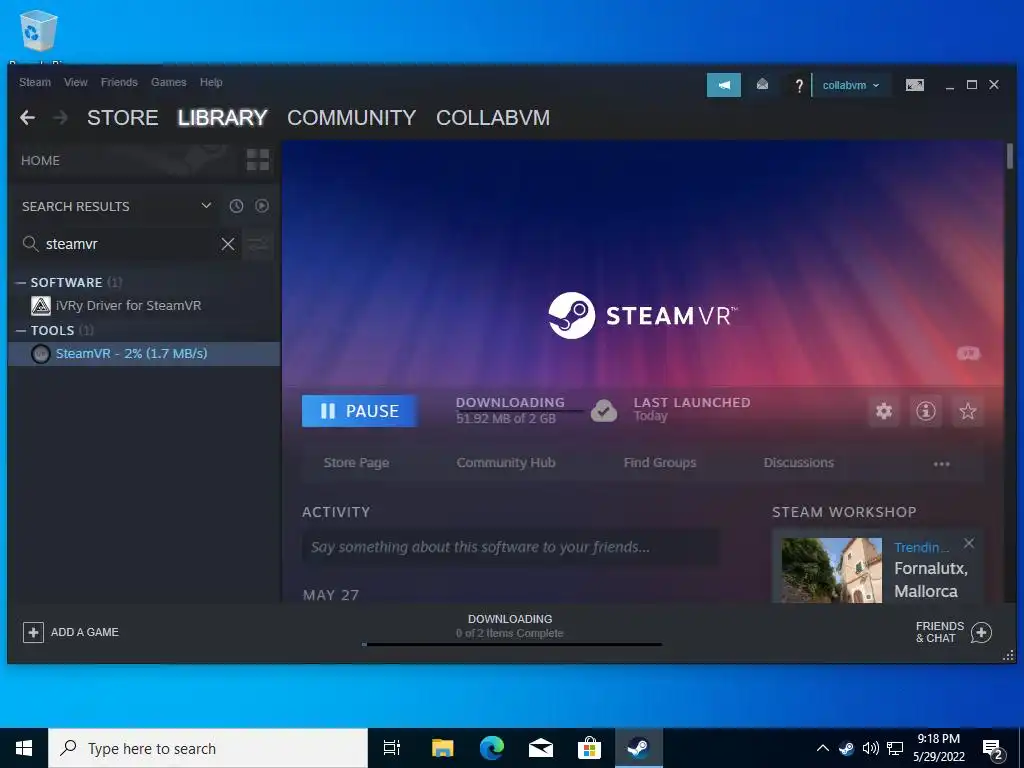Click the bottom download progress bar

pos(512,645)
